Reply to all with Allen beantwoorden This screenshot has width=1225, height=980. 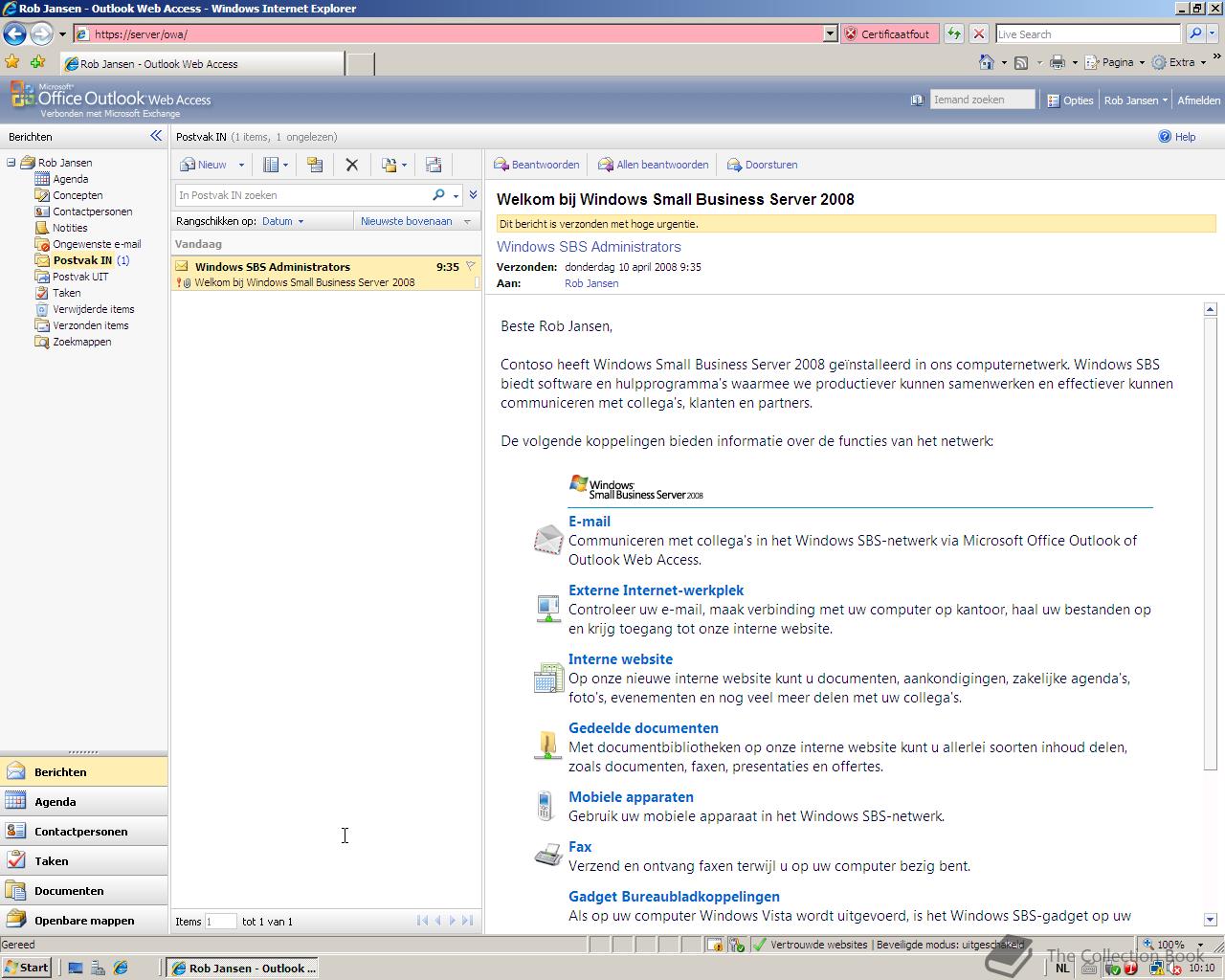point(654,165)
